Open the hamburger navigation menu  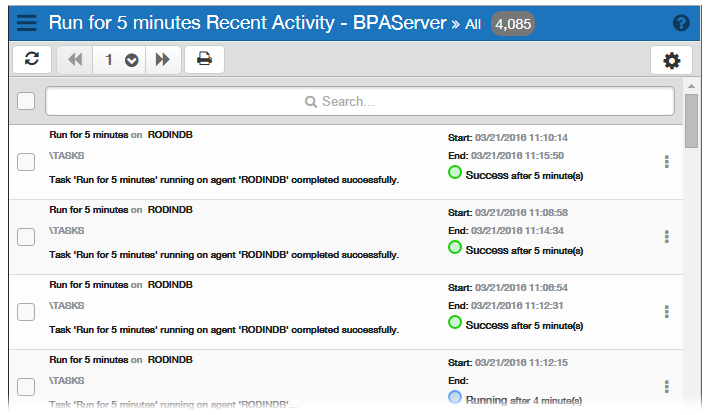point(27,22)
